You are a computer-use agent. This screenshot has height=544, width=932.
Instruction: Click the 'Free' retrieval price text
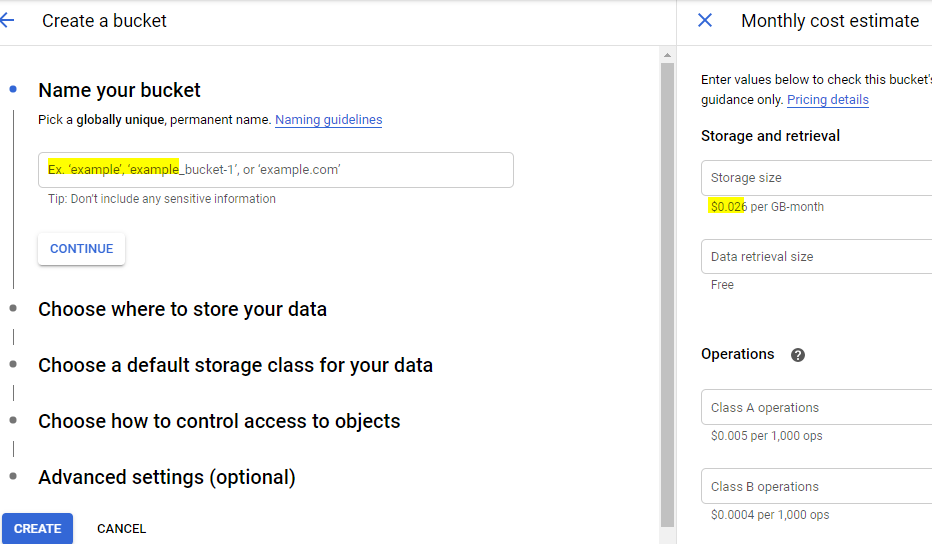(x=722, y=285)
